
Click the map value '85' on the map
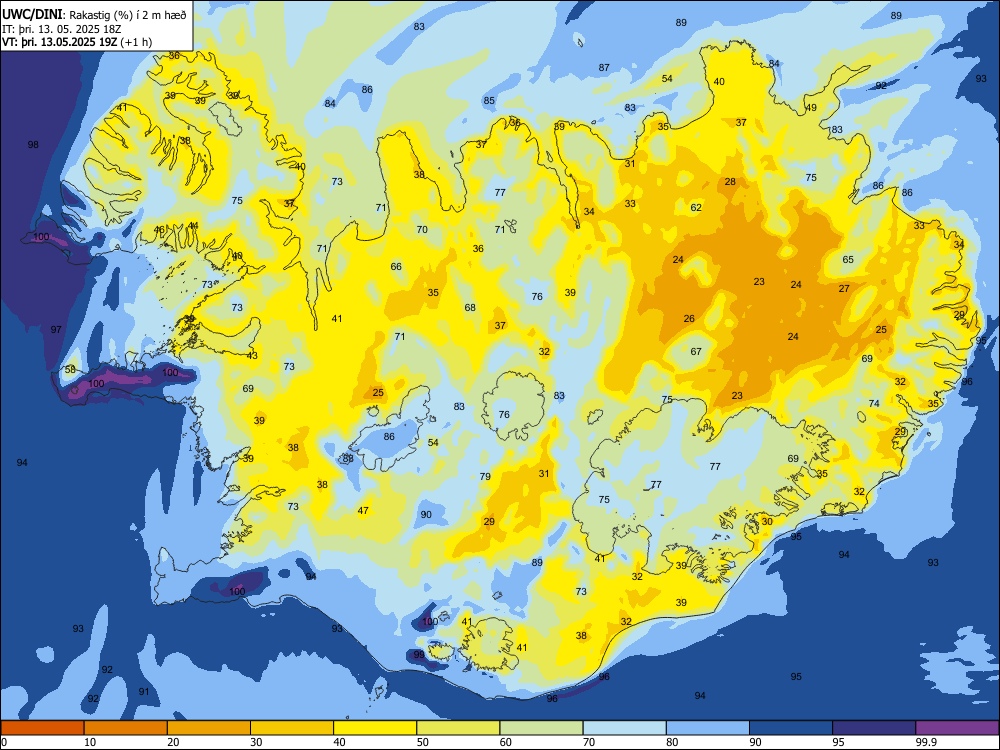489,101
